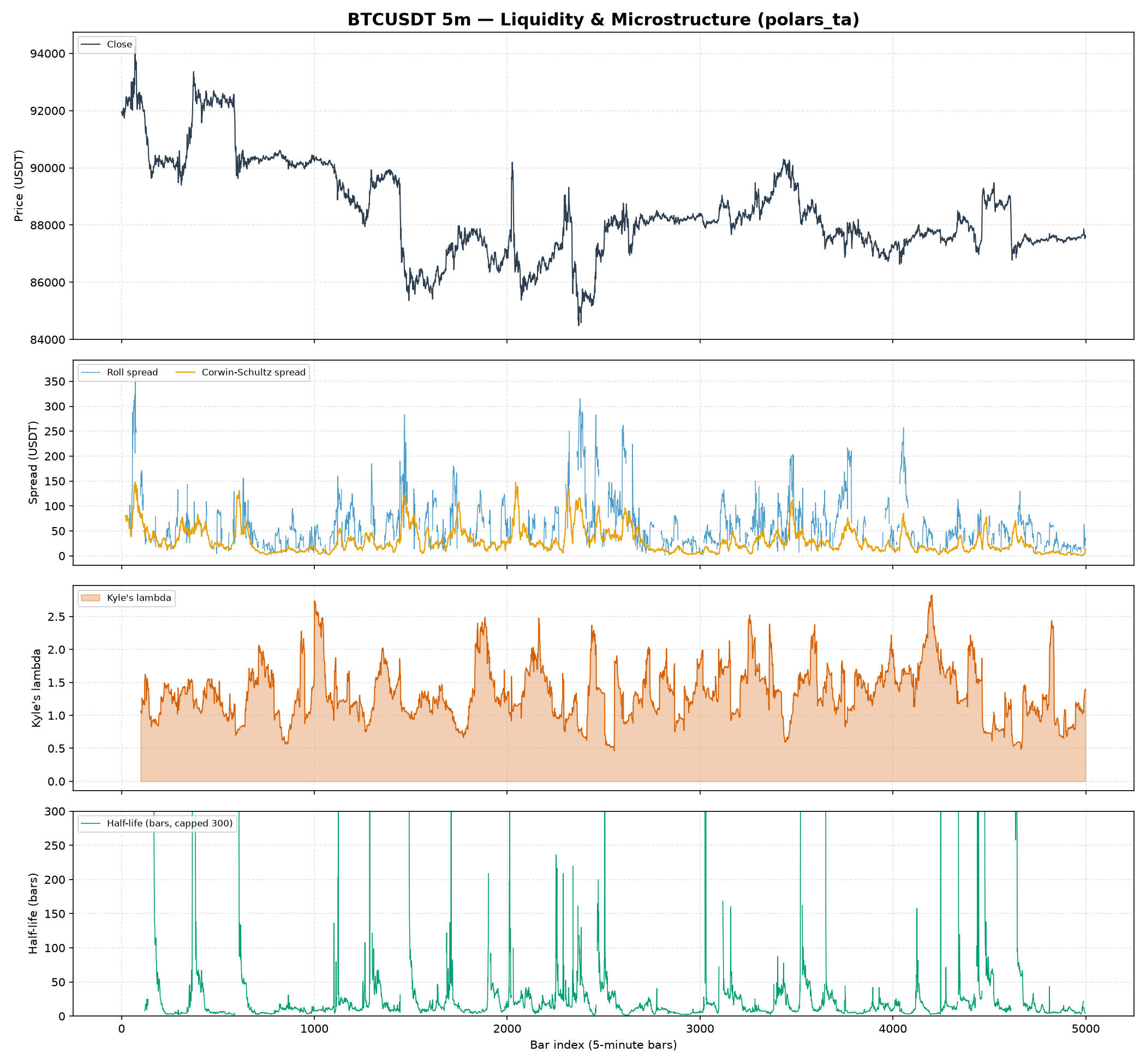Viewport: 1146px width, 1064px height.
Task: Click the 86000 price tick label
Action: tap(49, 282)
